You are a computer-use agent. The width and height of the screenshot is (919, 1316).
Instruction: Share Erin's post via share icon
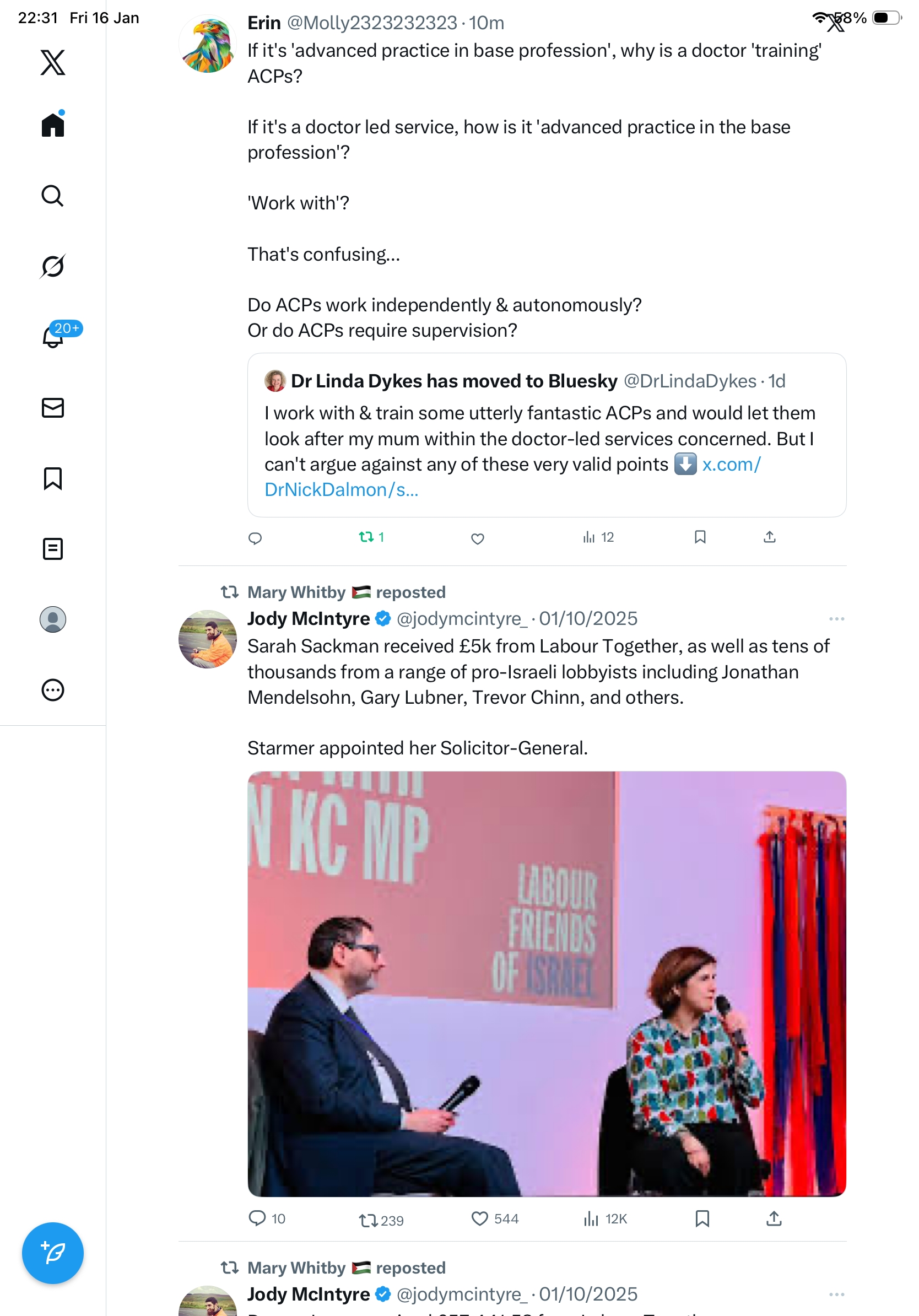[x=770, y=537]
